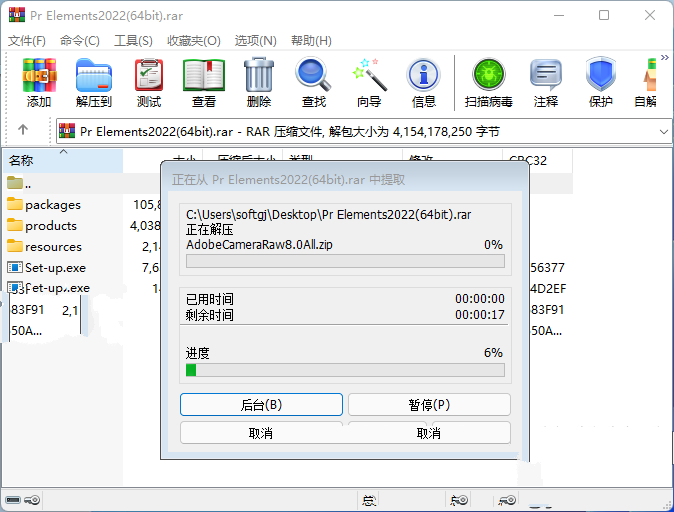Open the Tools (工具) menu
Viewport: 674px width, 512px height.
click(133, 41)
